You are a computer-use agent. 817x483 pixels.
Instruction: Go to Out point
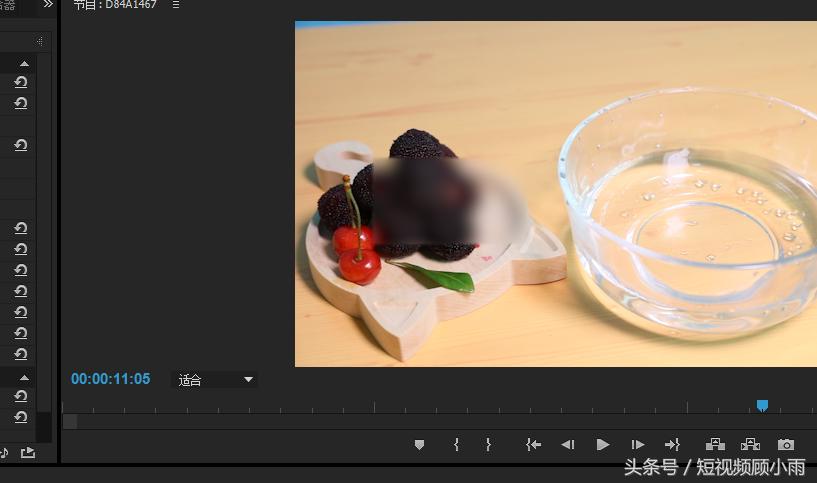tap(672, 444)
